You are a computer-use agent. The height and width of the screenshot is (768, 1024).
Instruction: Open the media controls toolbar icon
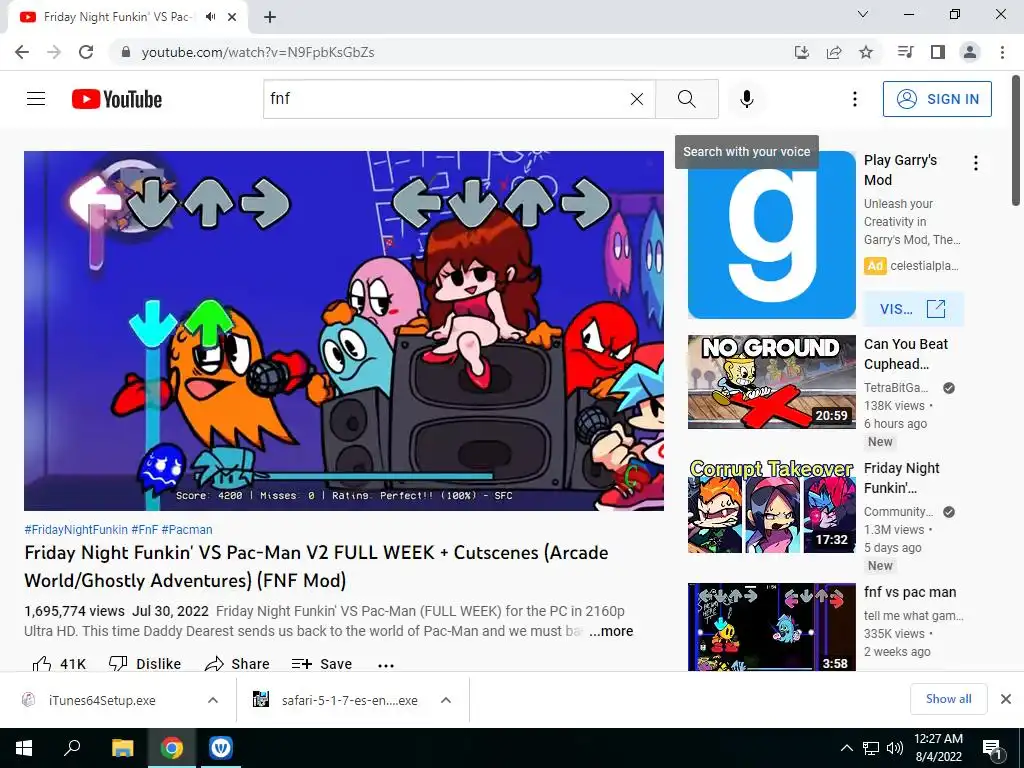coord(905,52)
